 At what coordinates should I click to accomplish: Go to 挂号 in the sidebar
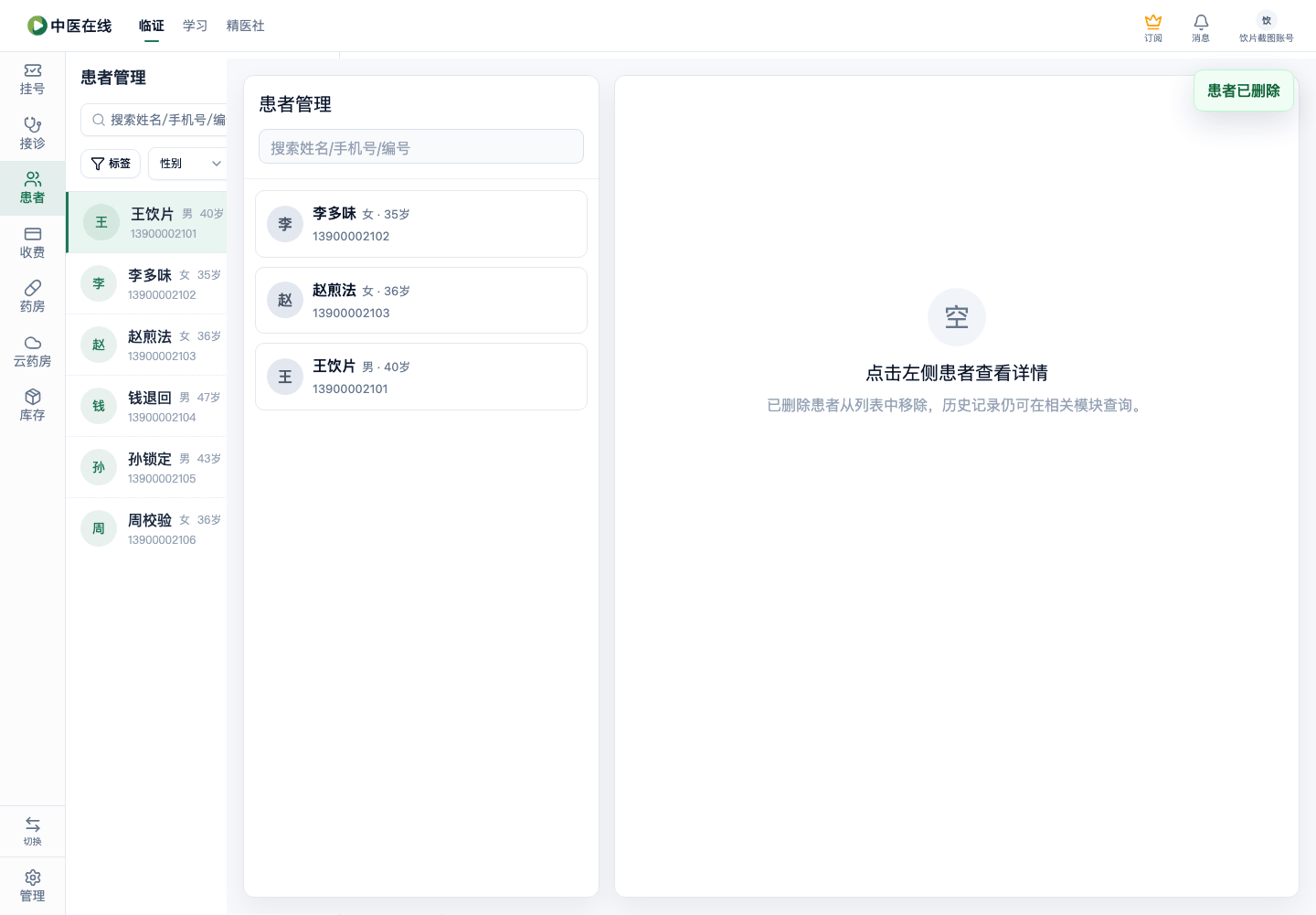pos(33,80)
